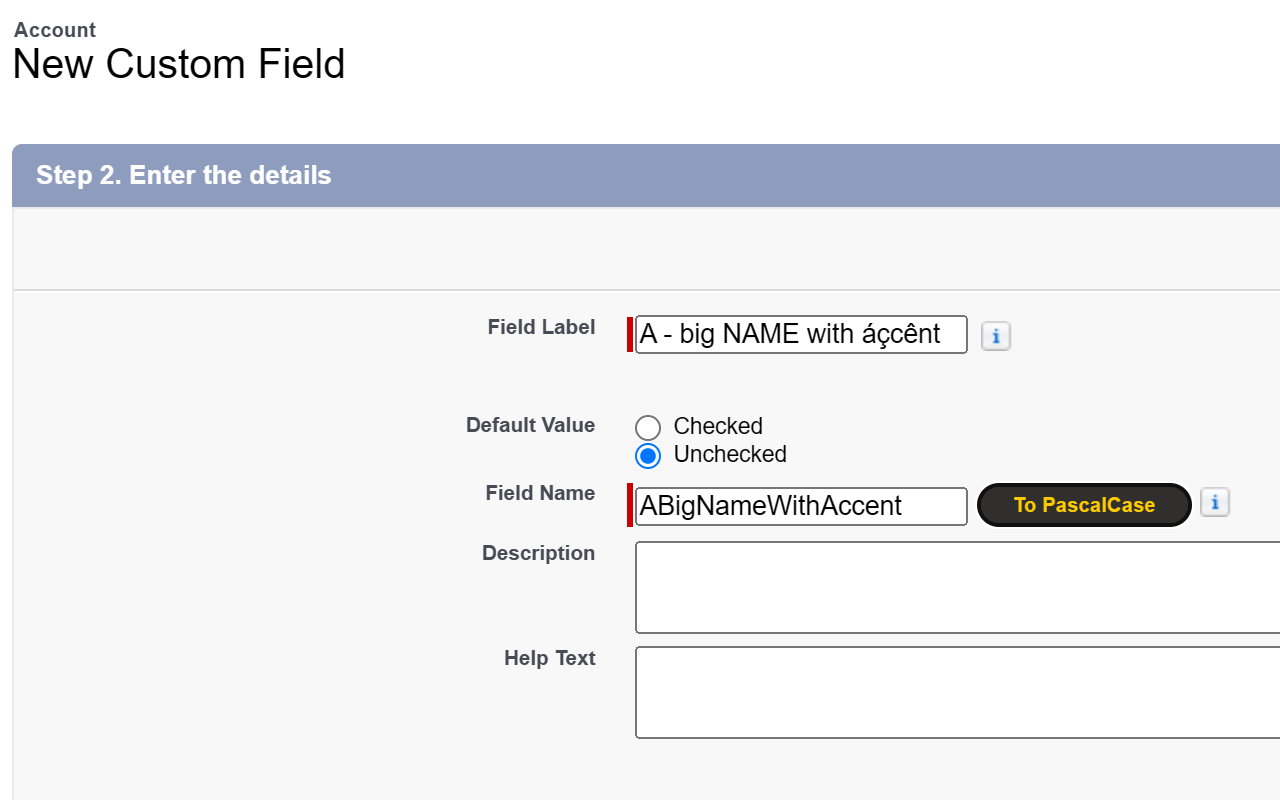Click the Field Name required red indicator
1280x800 pixels.
pyautogui.click(x=630, y=506)
